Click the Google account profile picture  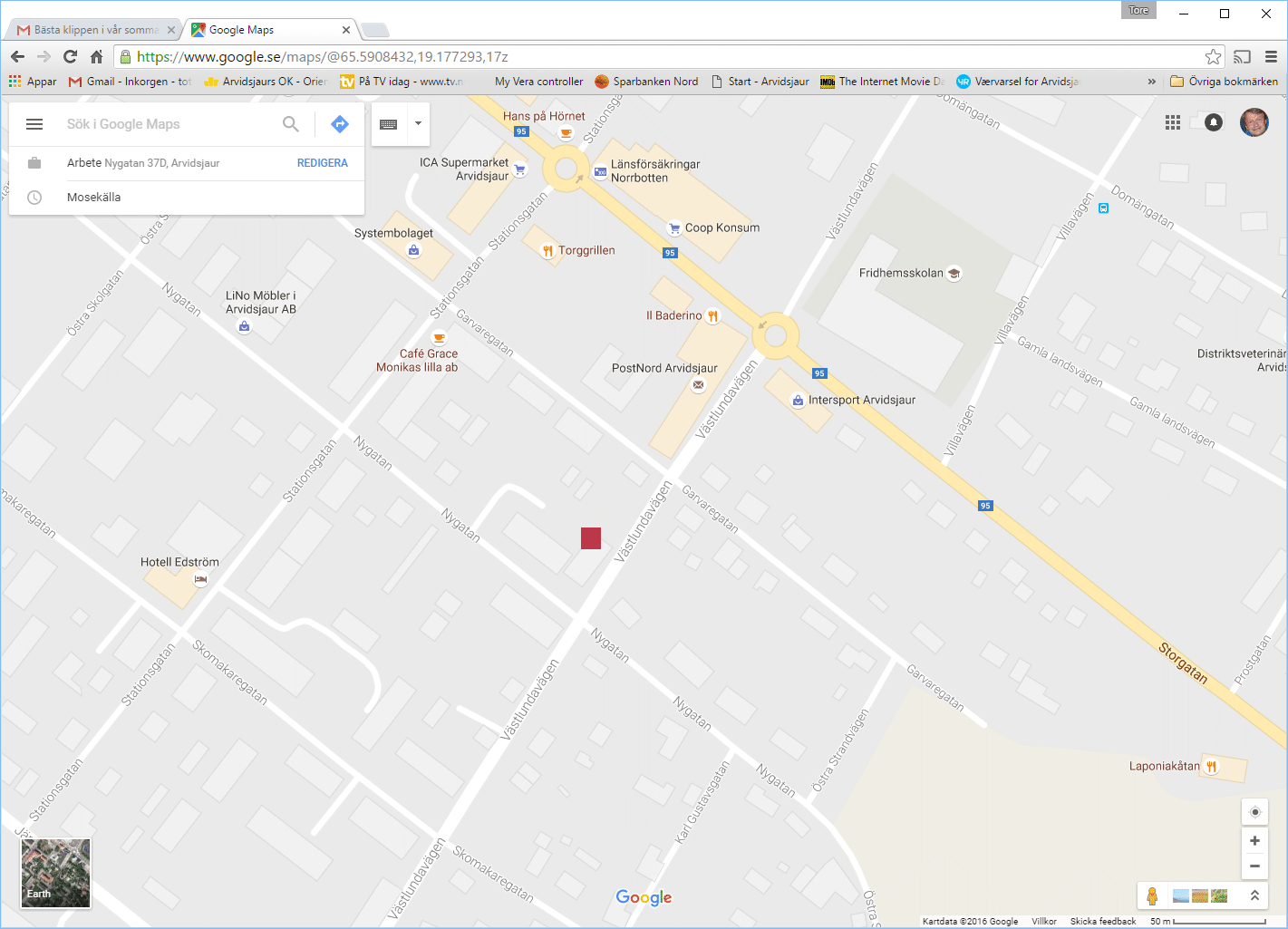1254,122
